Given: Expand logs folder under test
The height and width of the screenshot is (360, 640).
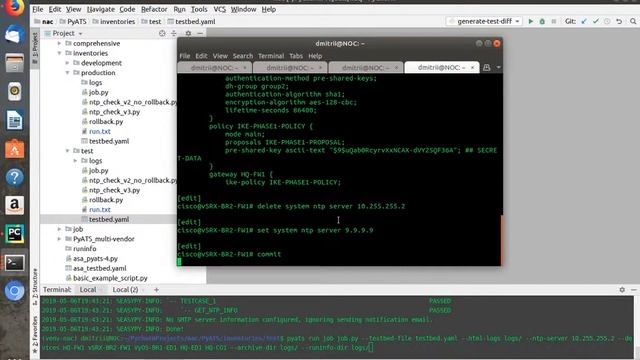Looking at the screenshot, I should [x=76, y=161].
